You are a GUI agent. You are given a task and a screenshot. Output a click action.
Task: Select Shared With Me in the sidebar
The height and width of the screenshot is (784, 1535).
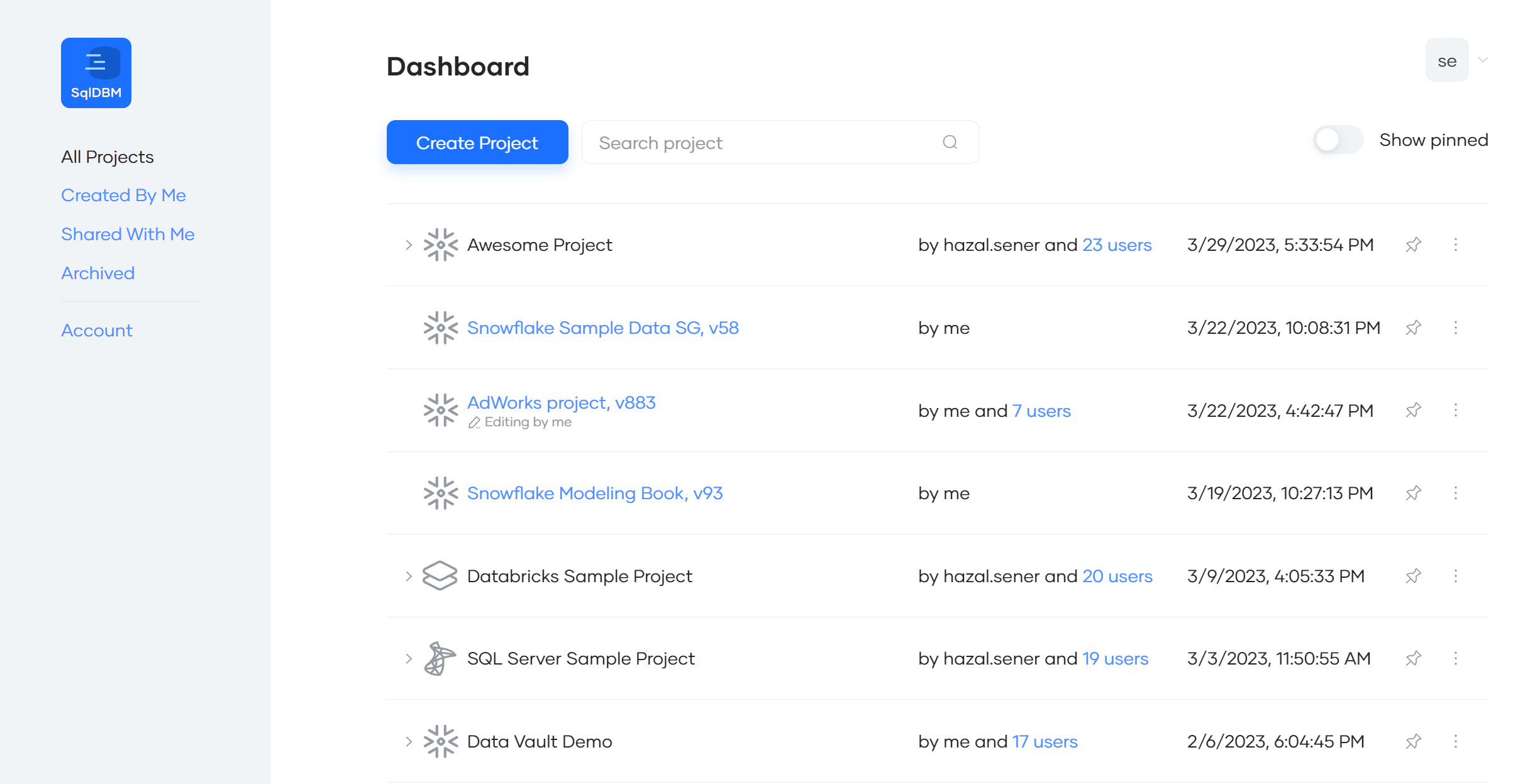click(128, 233)
